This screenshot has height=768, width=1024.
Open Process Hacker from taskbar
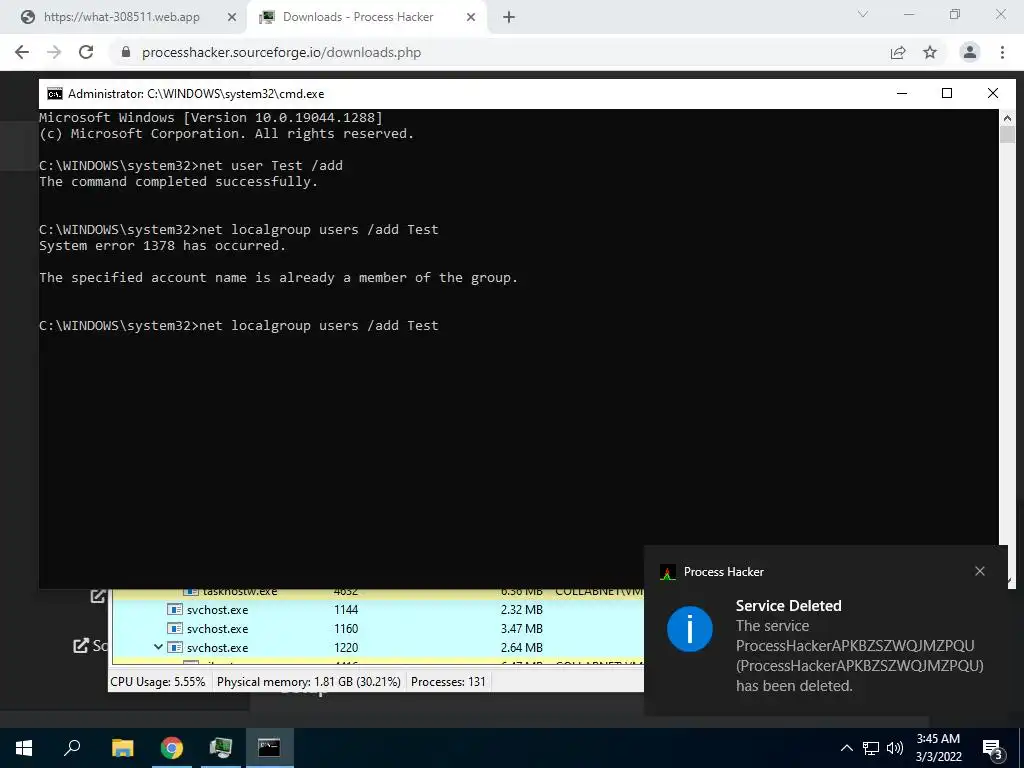point(221,748)
